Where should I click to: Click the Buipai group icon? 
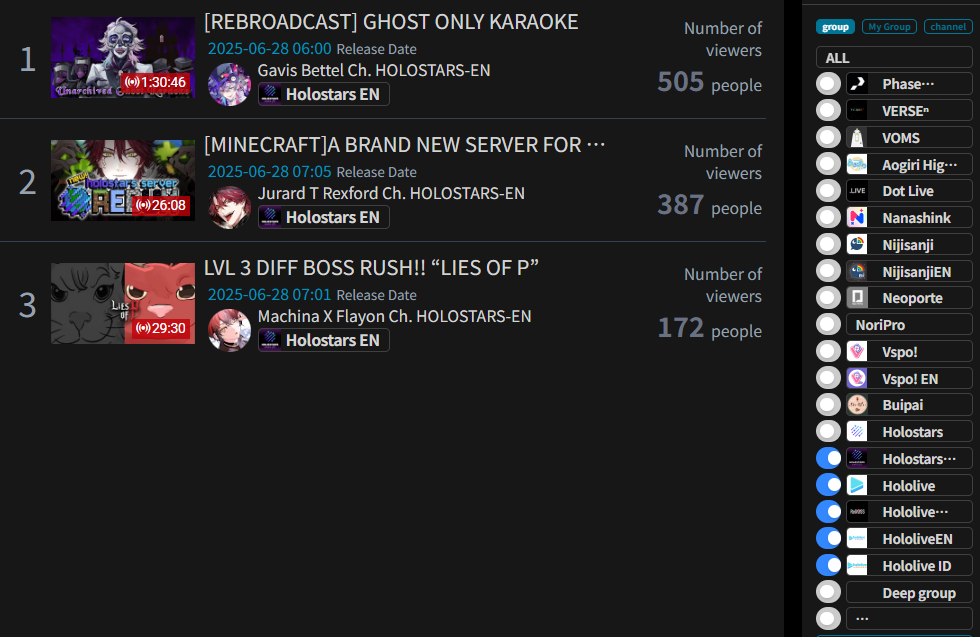[857, 405]
